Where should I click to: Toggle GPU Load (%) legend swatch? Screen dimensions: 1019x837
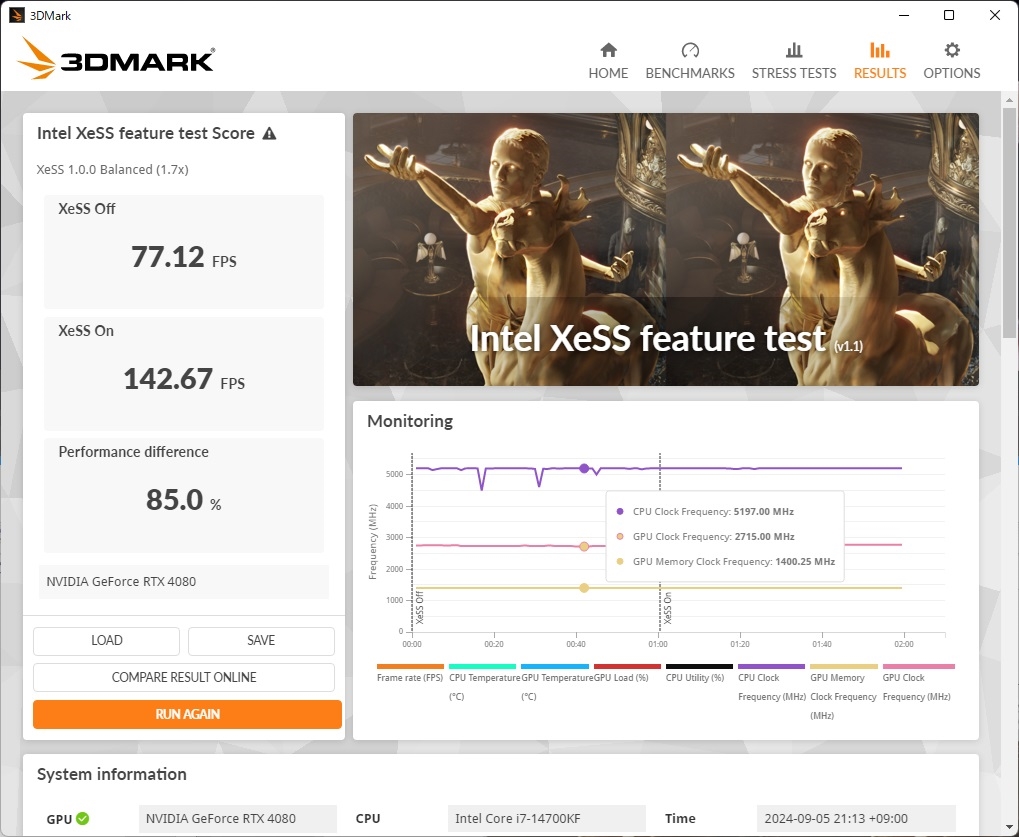tap(627, 667)
